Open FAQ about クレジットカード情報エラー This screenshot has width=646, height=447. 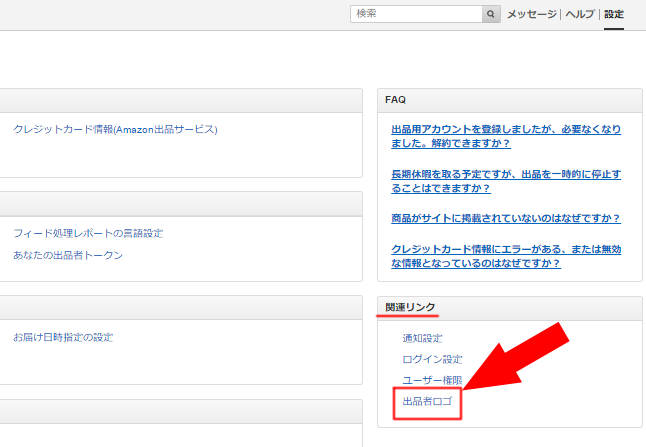[x=506, y=256]
